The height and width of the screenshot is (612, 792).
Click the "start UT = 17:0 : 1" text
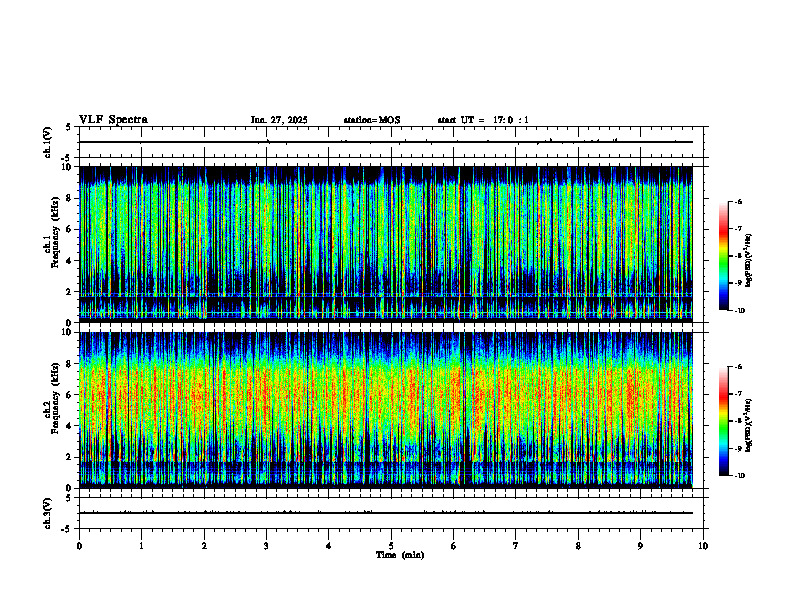[483, 120]
